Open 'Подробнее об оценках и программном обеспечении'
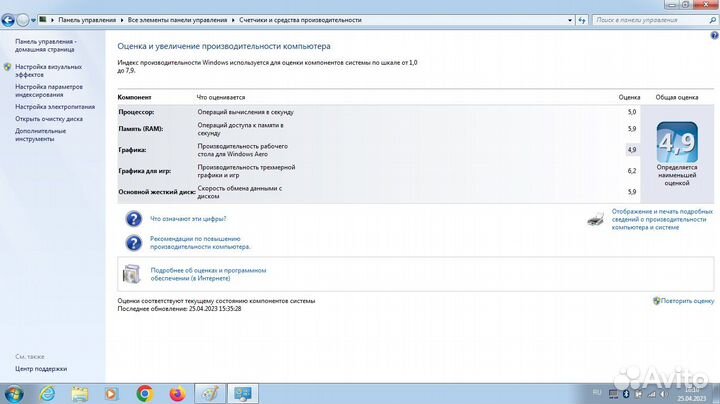The image size is (720, 404). [208, 275]
